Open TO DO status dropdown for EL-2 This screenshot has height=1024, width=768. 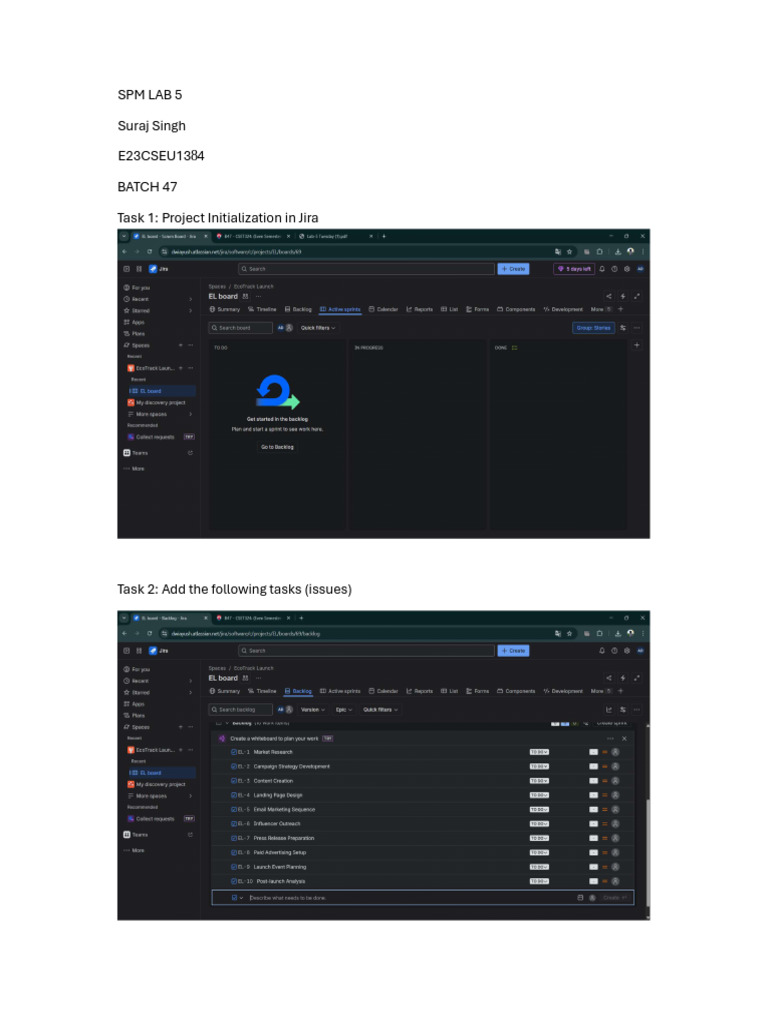click(539, 767)
